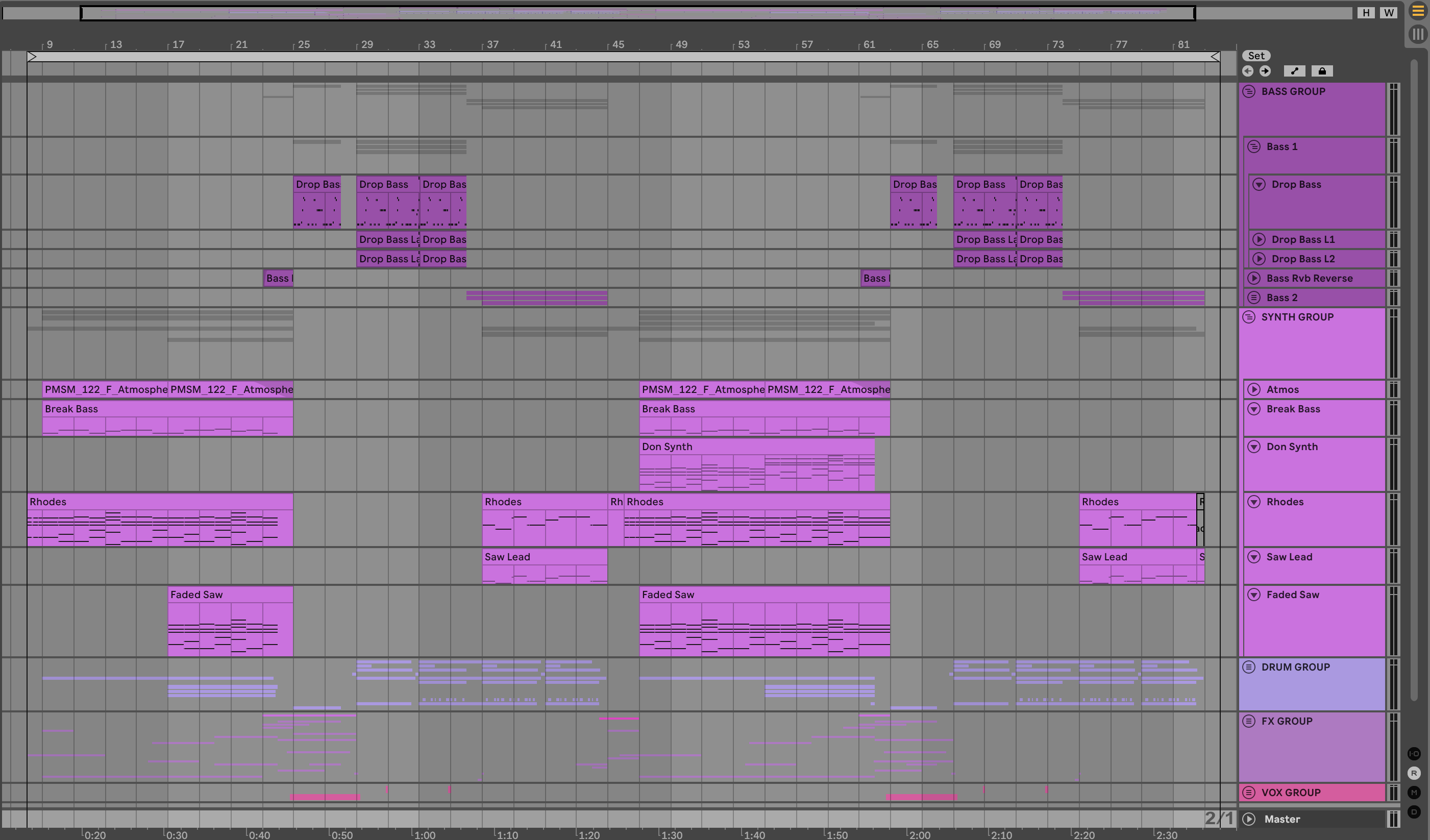Select the Rhodes track header

1317,502
